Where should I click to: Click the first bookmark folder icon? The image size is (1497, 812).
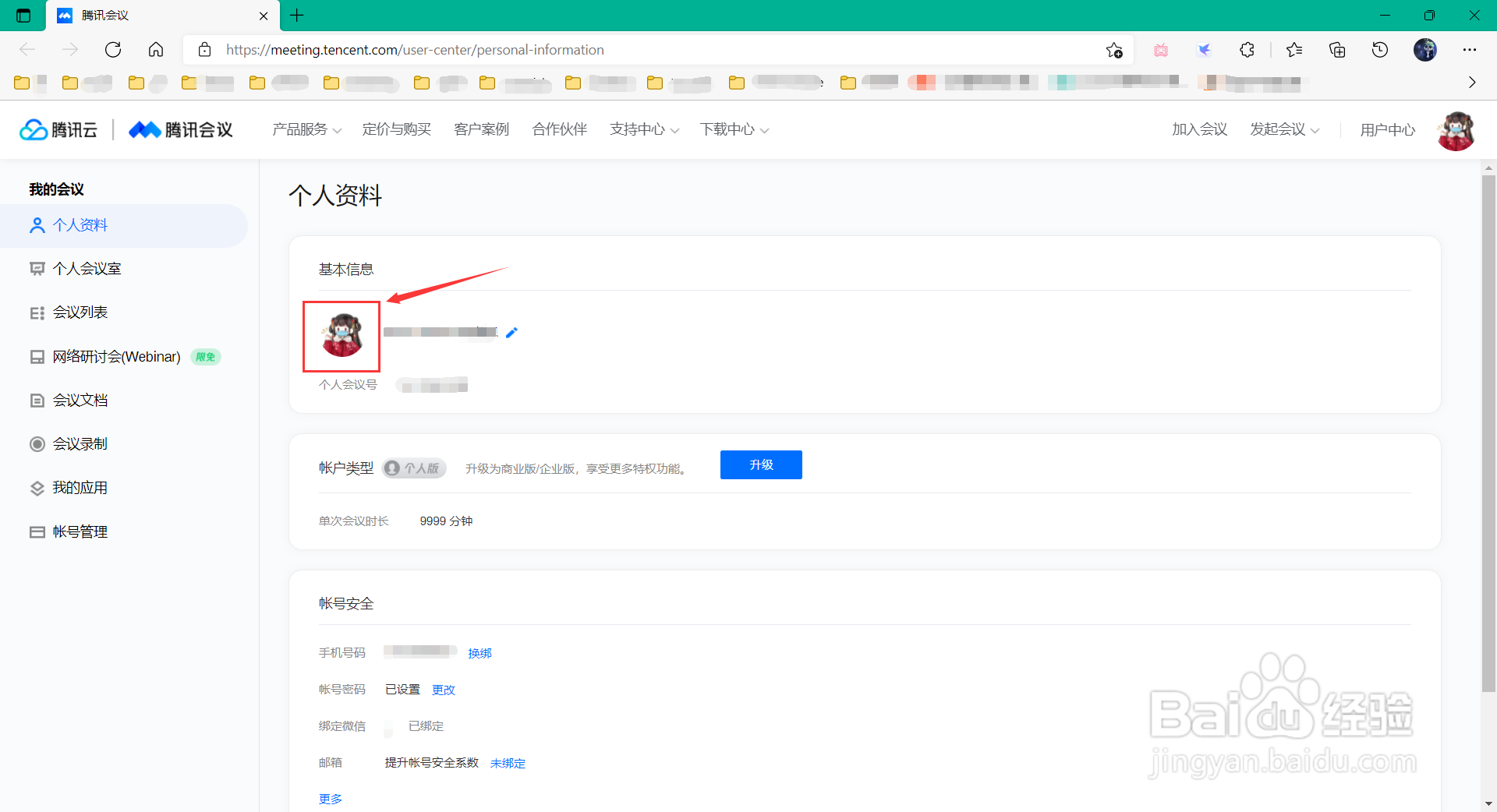click(22, 82)
